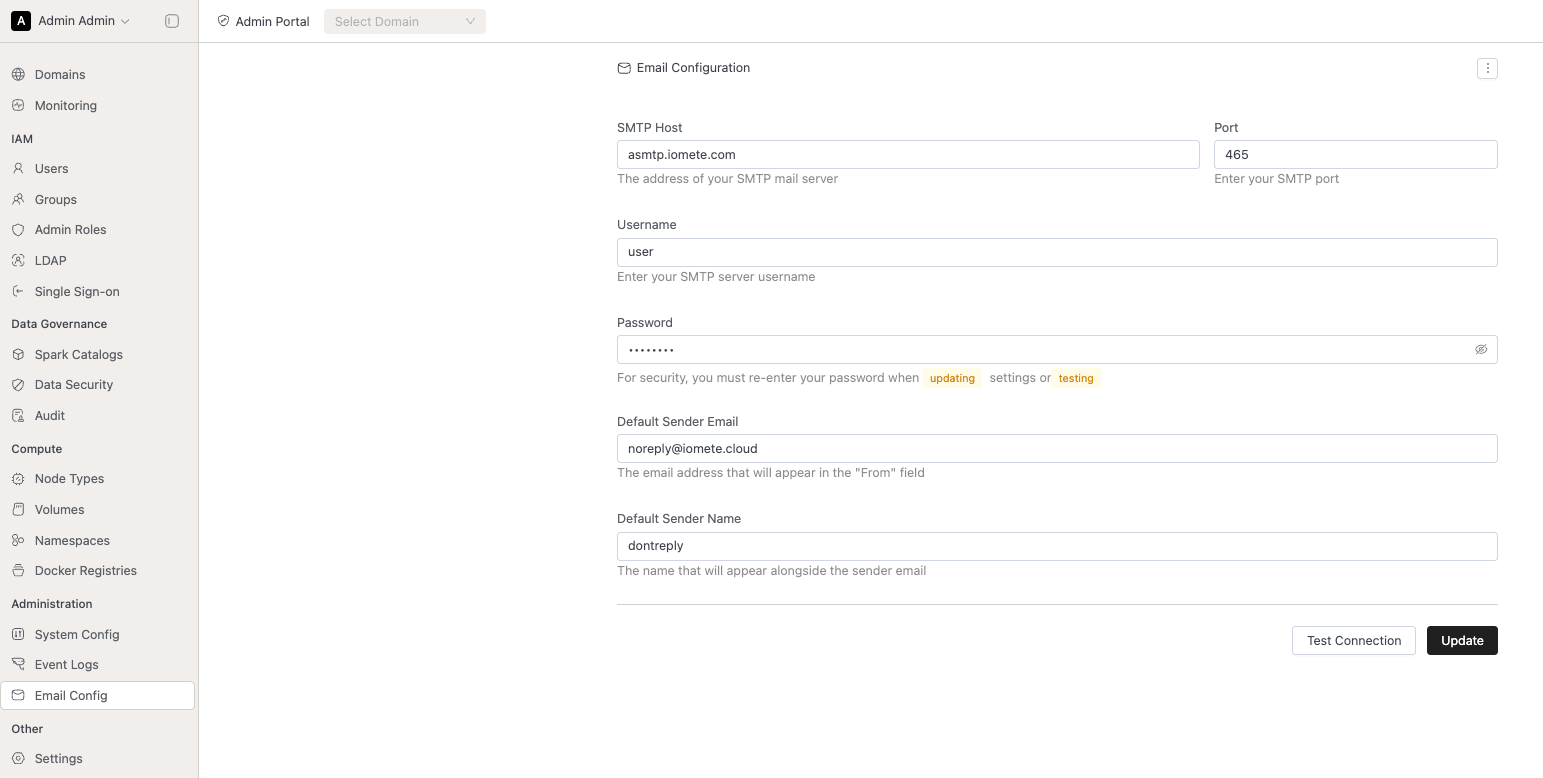Click the SMTP Host input field
Image resolution: width=1543 pixels, height=778 pixels.
908,154
